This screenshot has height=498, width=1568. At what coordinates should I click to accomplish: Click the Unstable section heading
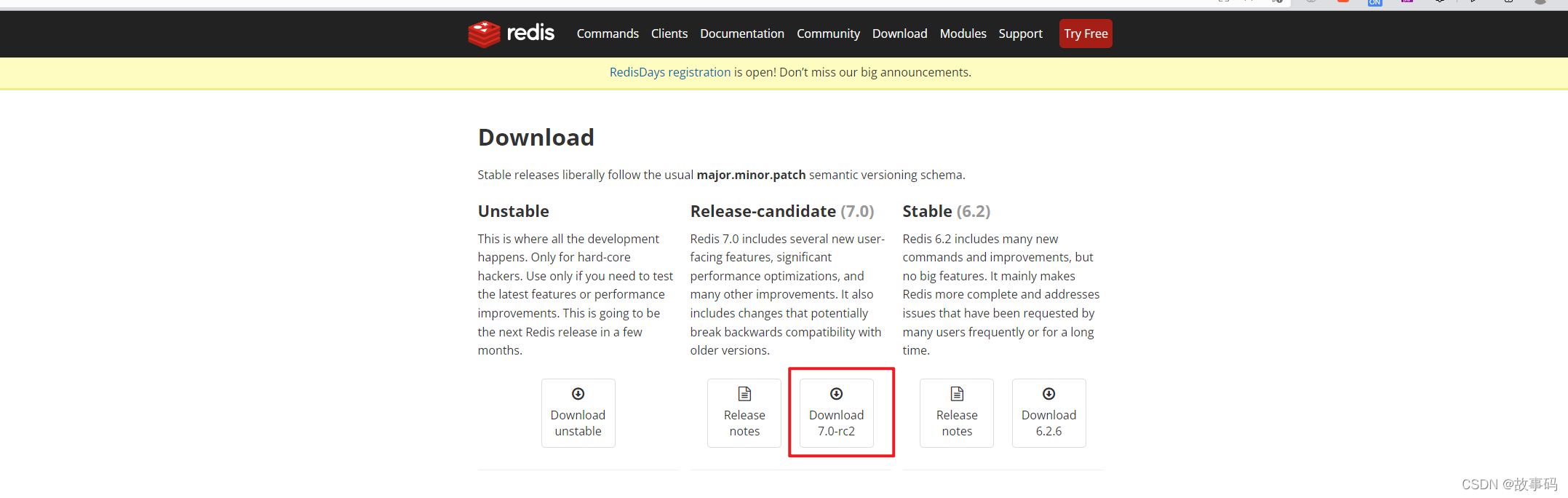[x=514, y=211]
